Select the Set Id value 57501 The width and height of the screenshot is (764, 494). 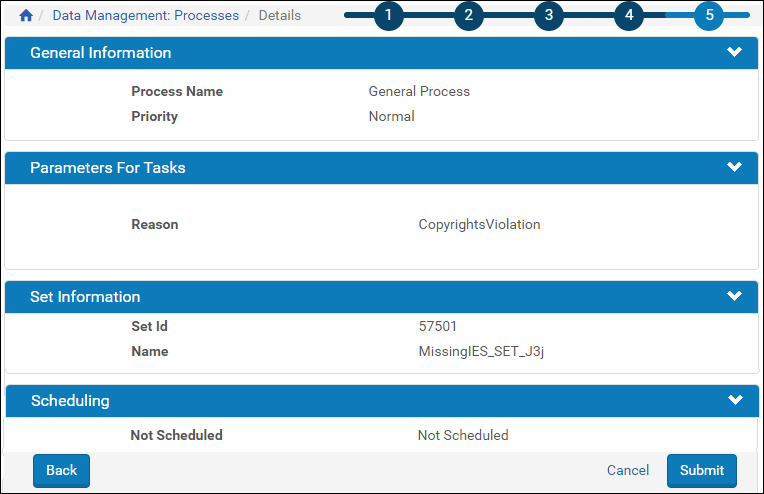pos(438,326)
